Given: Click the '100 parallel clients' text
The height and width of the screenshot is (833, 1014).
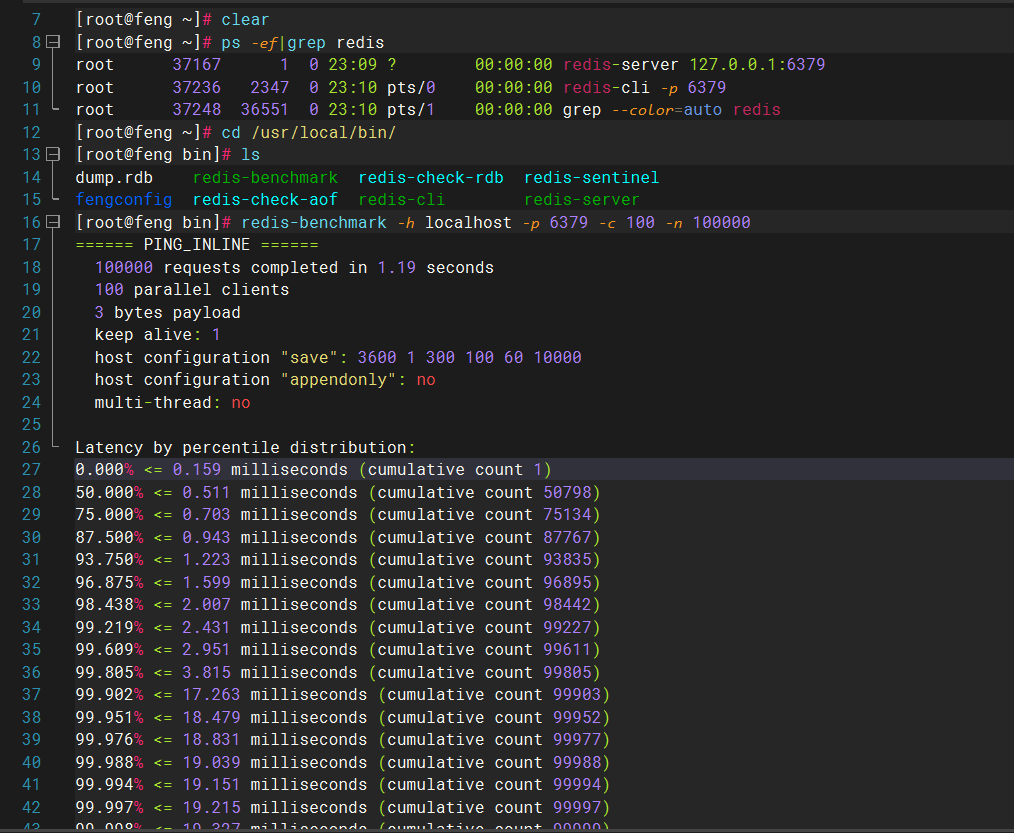Looking at the screenshot, I should (x=192, y=290).
